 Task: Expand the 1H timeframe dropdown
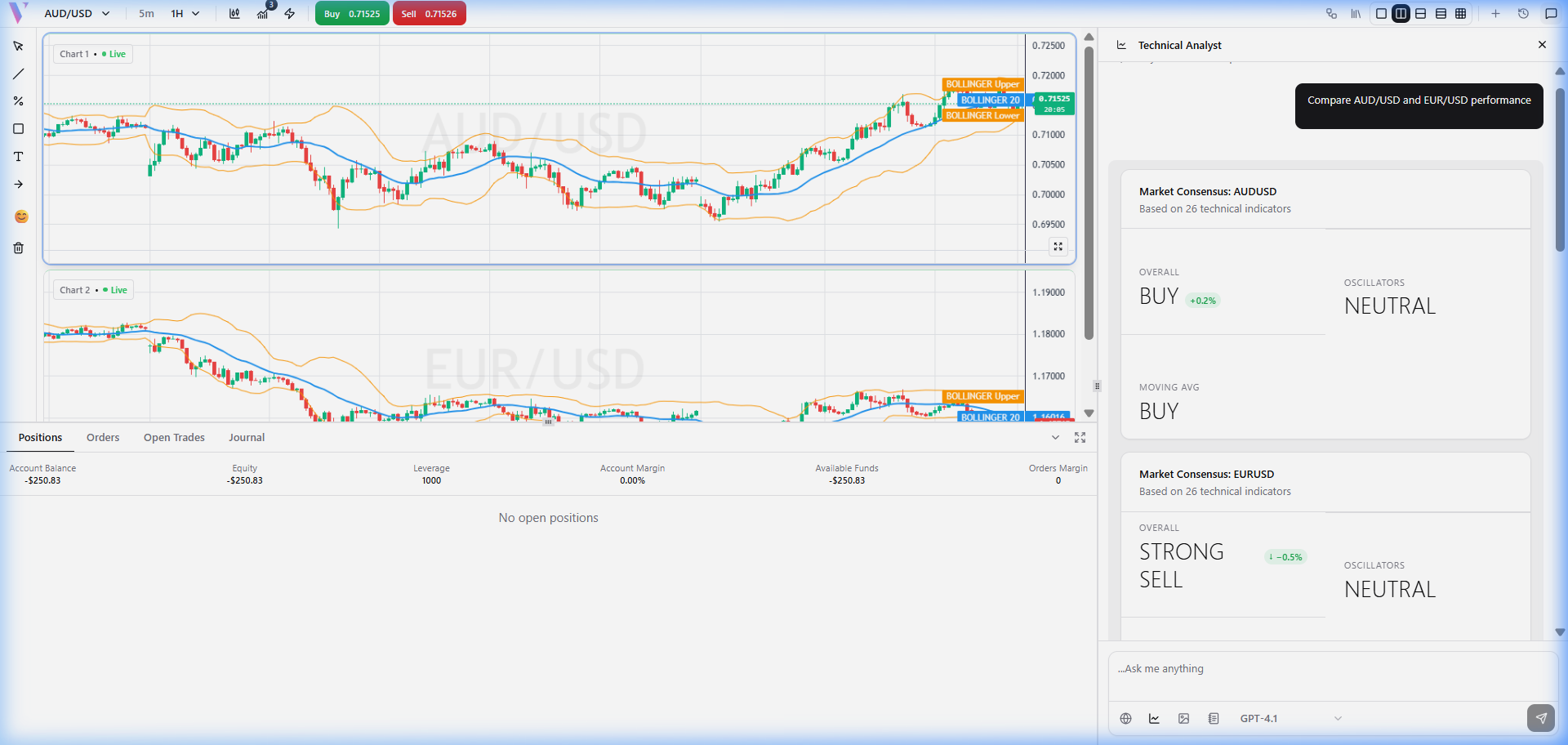coord(185,14)
